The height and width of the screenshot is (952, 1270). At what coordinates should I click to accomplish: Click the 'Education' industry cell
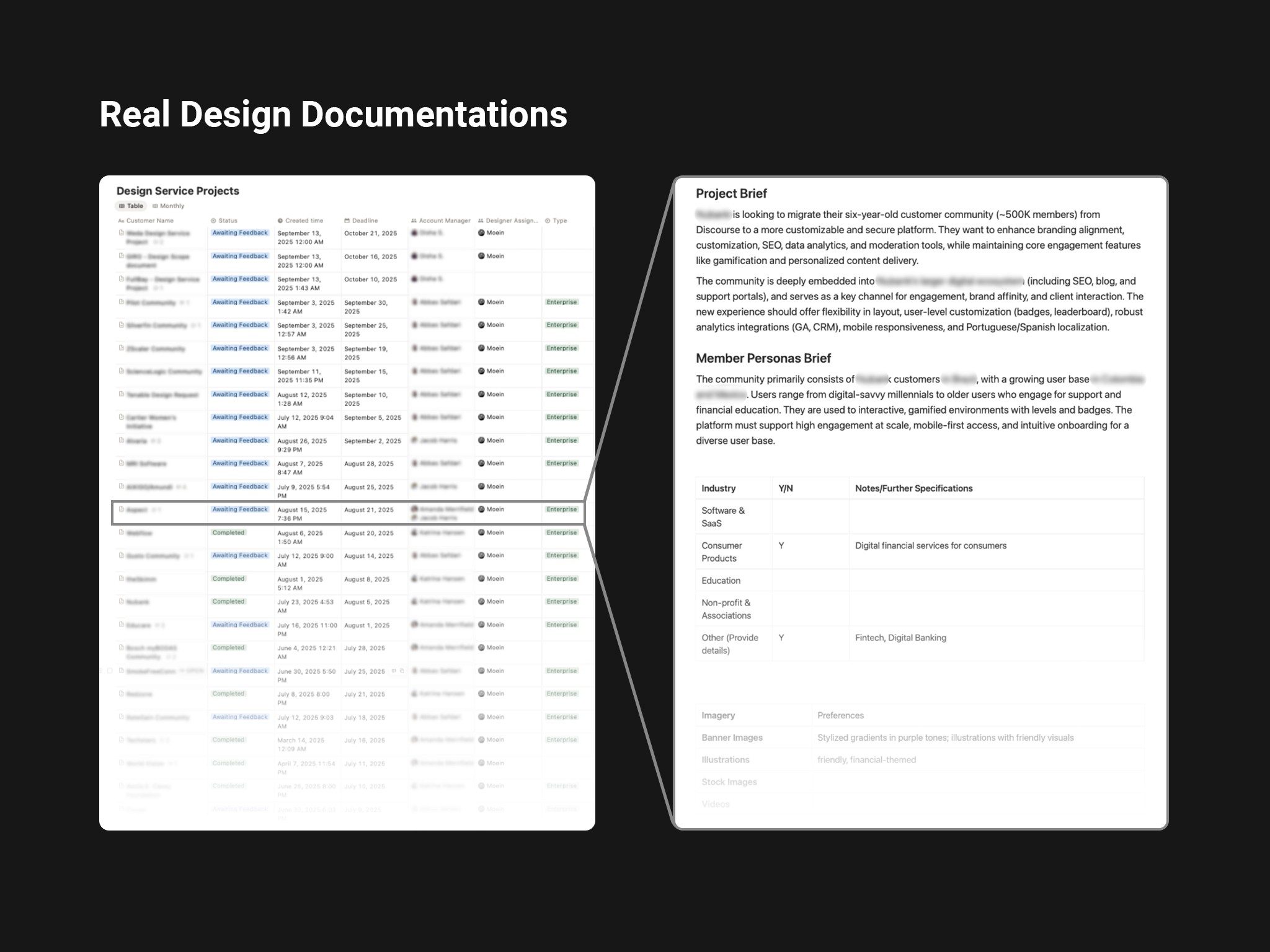(x=734, y=581)
